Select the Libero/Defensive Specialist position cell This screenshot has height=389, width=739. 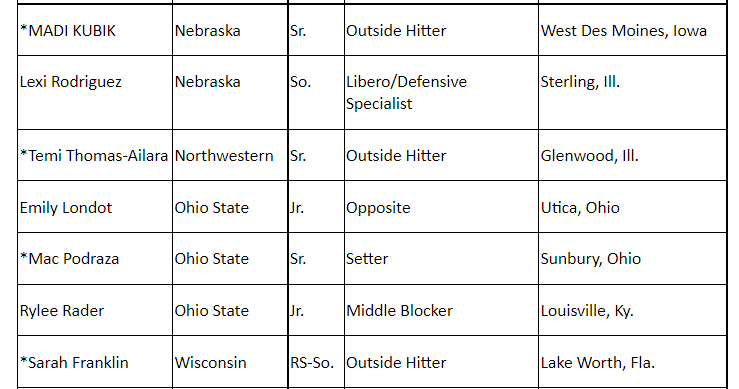[441, 92]
